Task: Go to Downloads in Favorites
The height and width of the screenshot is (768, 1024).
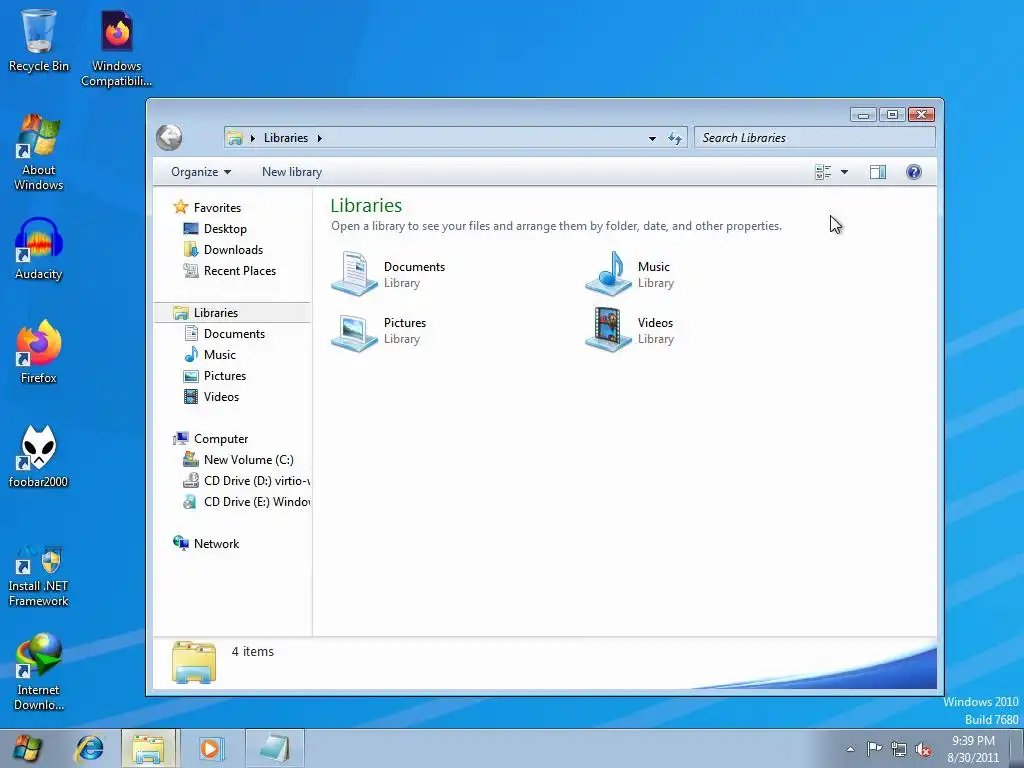Action: pyautogui.click(x=233, y=249)
